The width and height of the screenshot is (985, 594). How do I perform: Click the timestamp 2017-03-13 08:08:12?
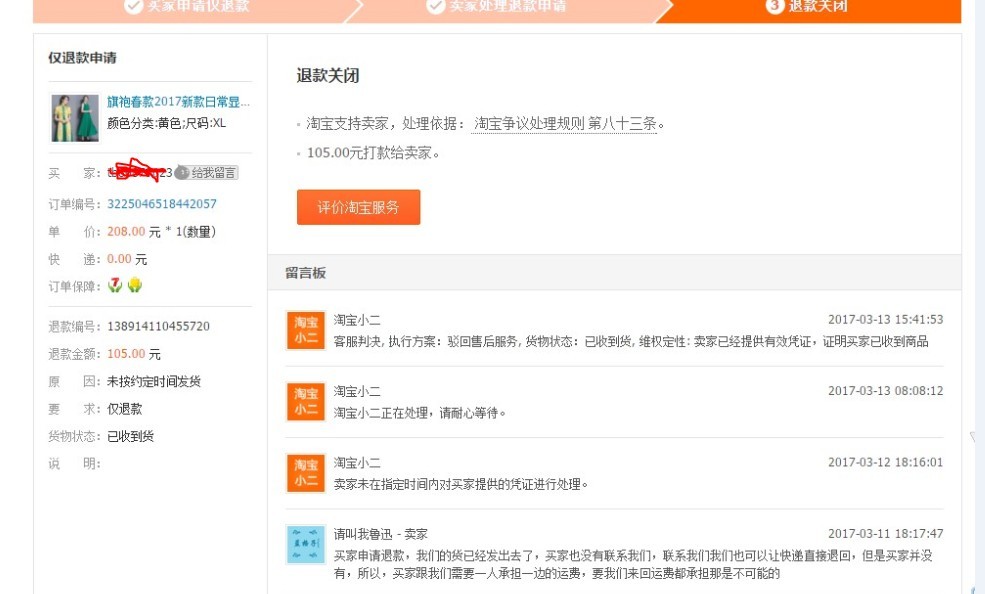(x=886, y=391)
